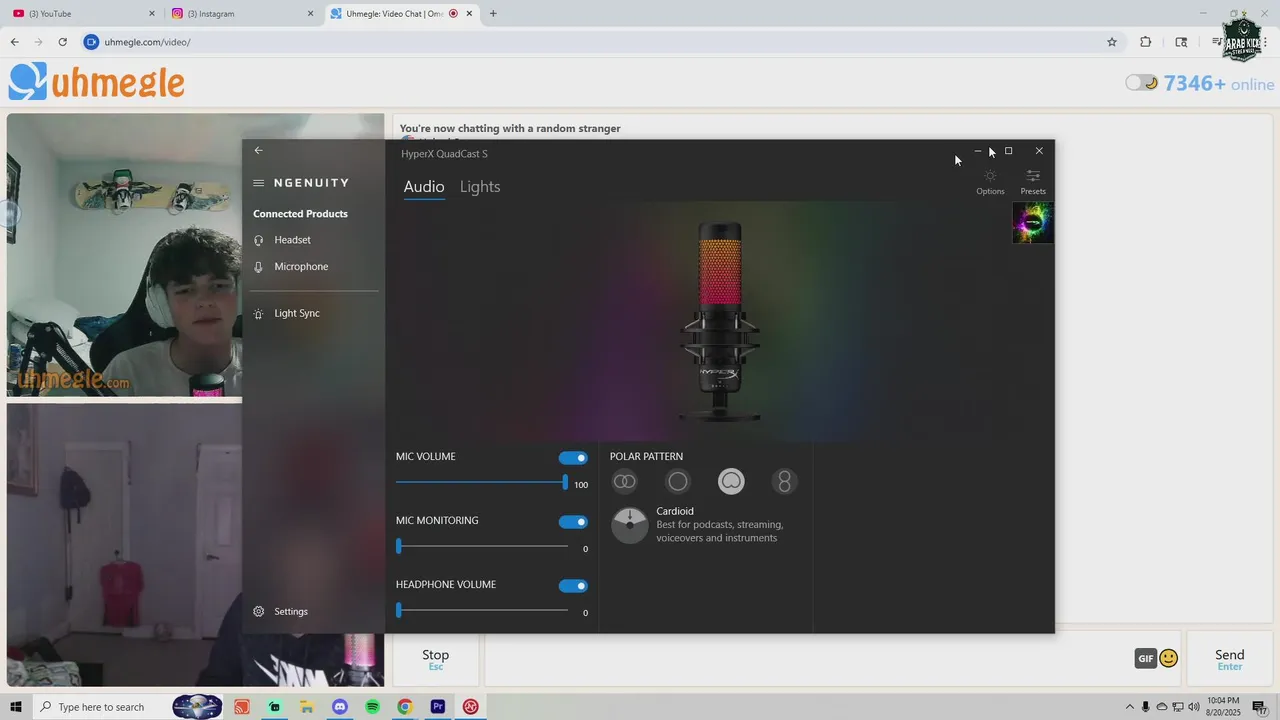
Task: Click the HyperX QuadCast S microphone image
Action: pos(721,320)
